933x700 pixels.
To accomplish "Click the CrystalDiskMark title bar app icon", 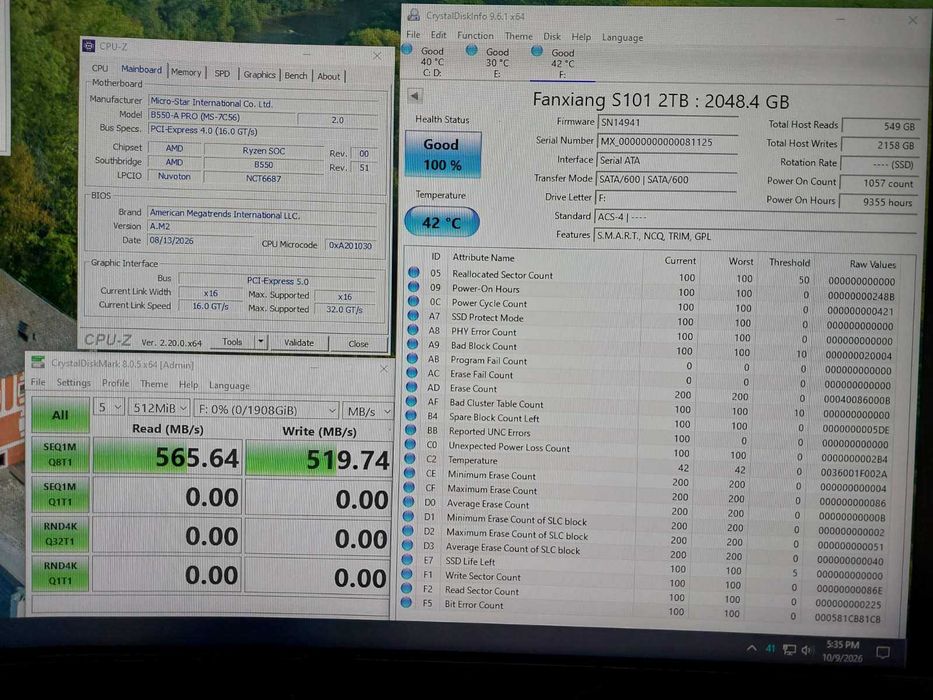I will 38,362.
